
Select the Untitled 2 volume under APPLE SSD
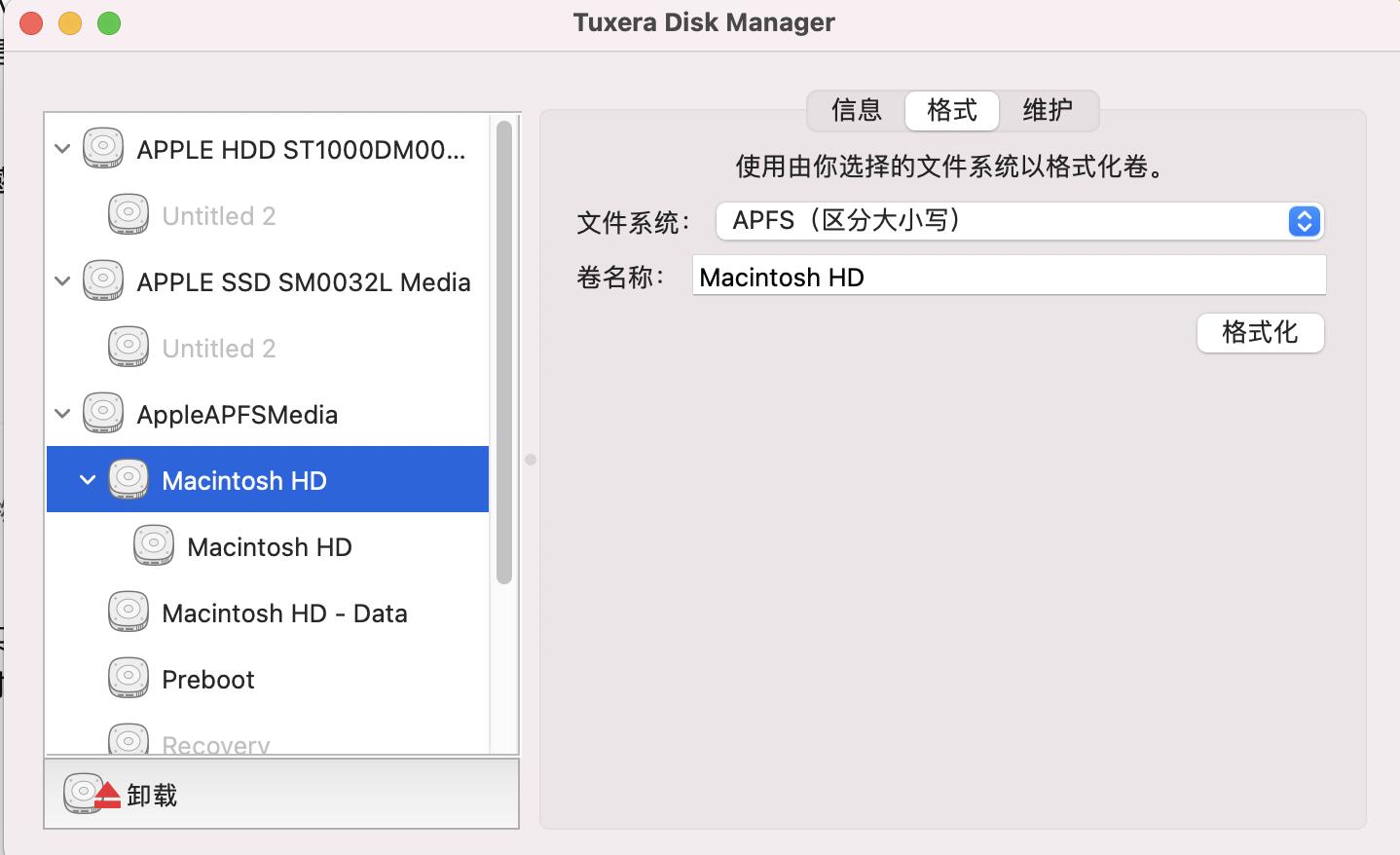pos(219,347)
